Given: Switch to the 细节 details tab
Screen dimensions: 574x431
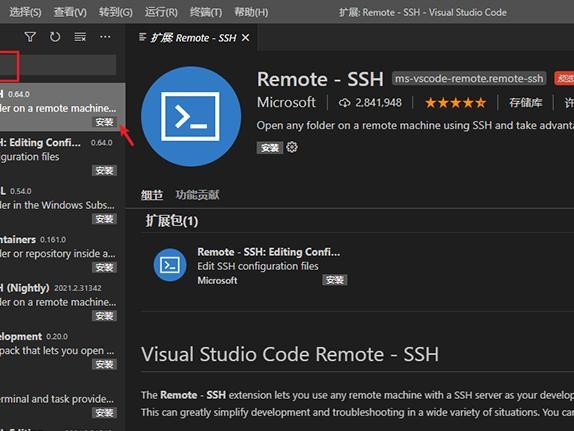Looking at the screenshot, I should (152, 195).
